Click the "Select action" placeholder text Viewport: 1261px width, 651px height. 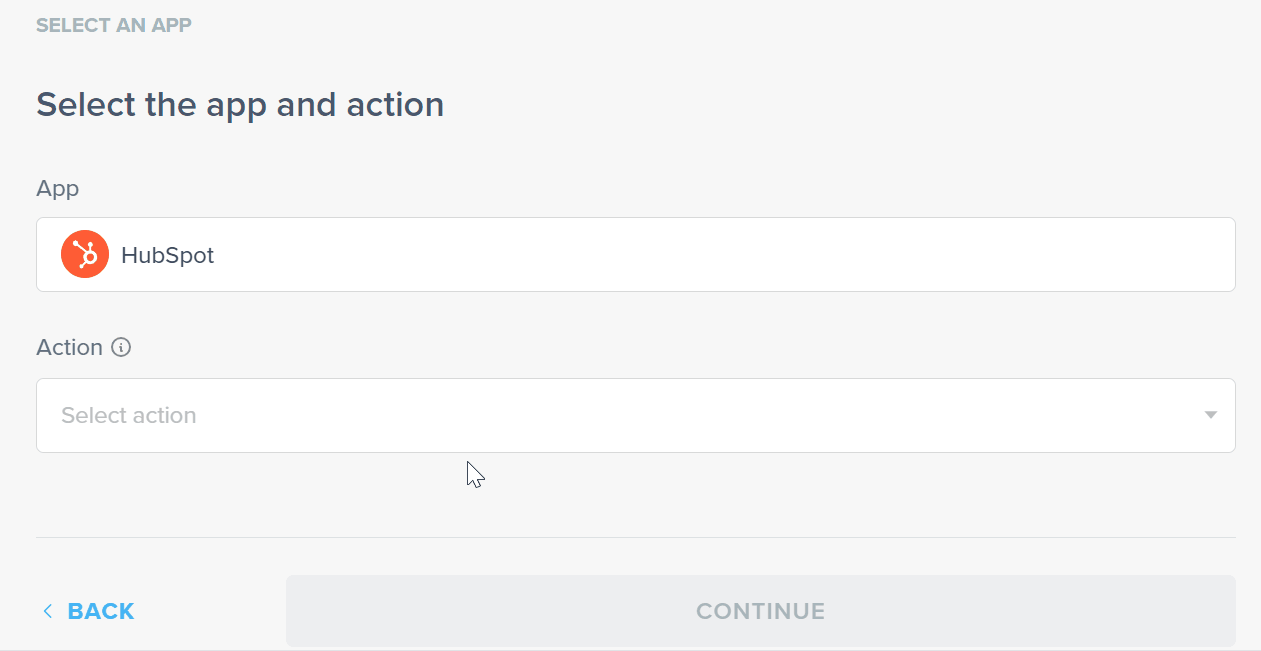pos(129,416)
